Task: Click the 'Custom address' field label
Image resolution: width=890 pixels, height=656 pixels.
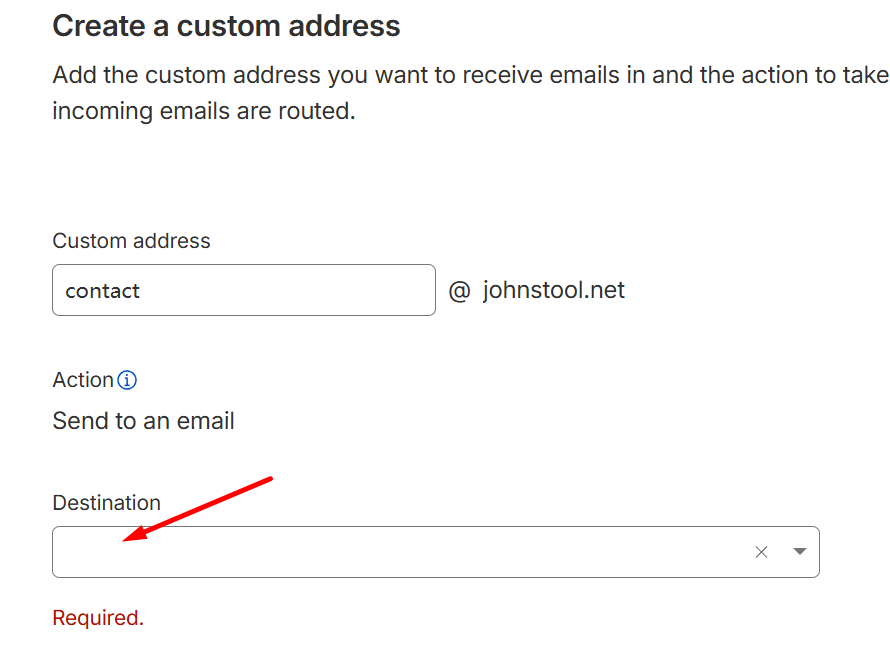Action: 131,241
